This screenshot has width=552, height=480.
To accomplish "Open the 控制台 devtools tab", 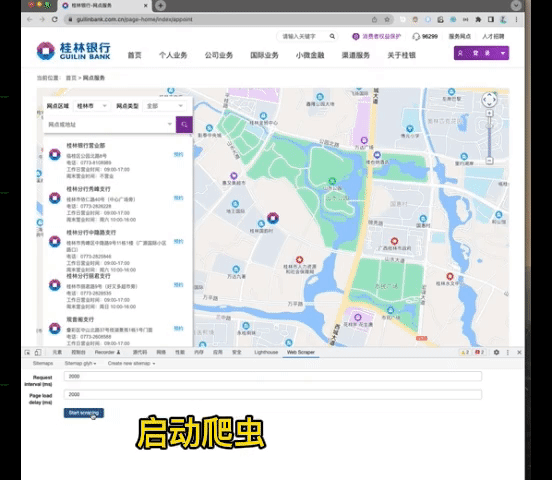I will click(78, 352).
